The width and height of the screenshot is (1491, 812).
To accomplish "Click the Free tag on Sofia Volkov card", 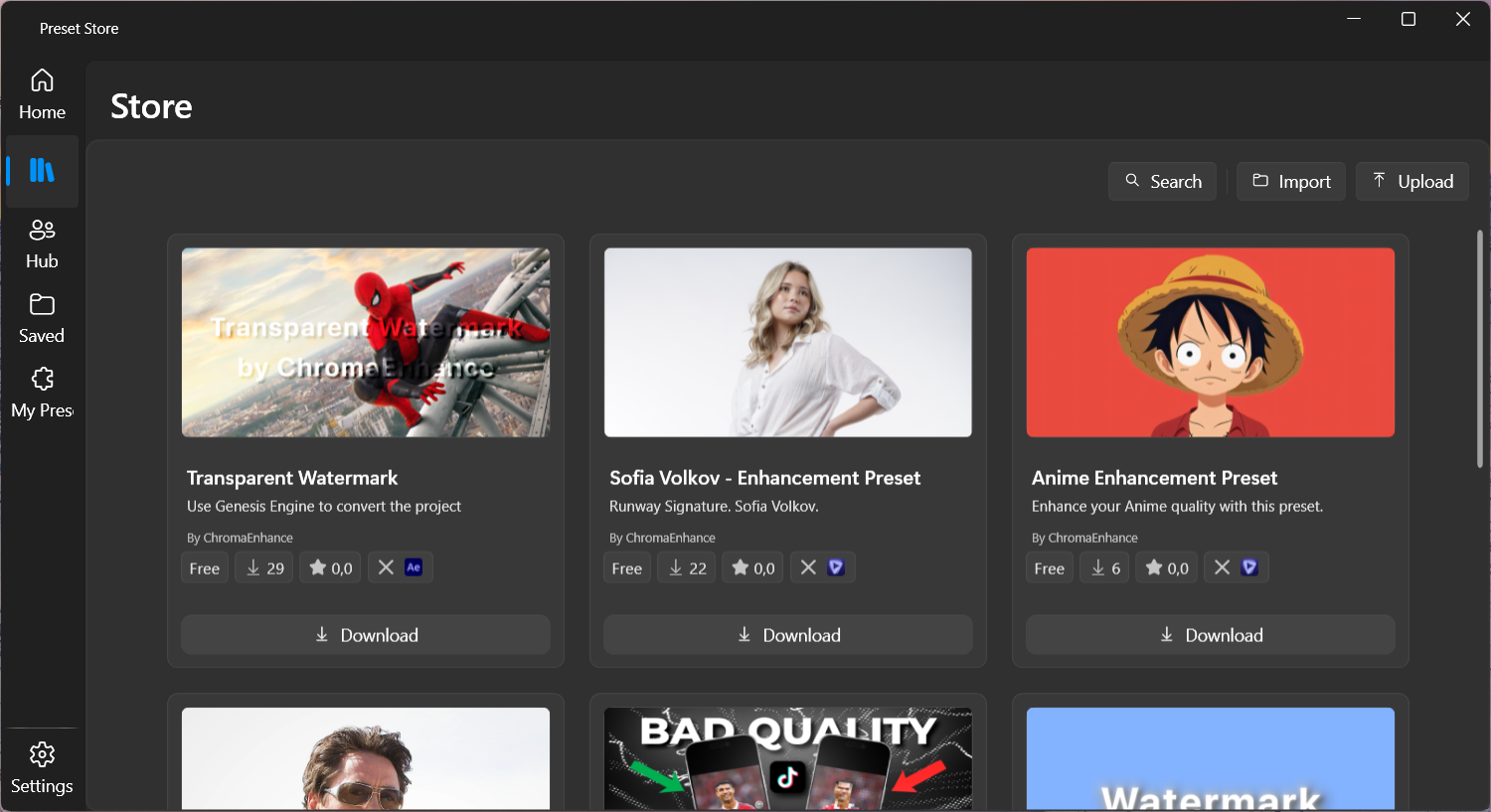I will [x=627, y=568].
